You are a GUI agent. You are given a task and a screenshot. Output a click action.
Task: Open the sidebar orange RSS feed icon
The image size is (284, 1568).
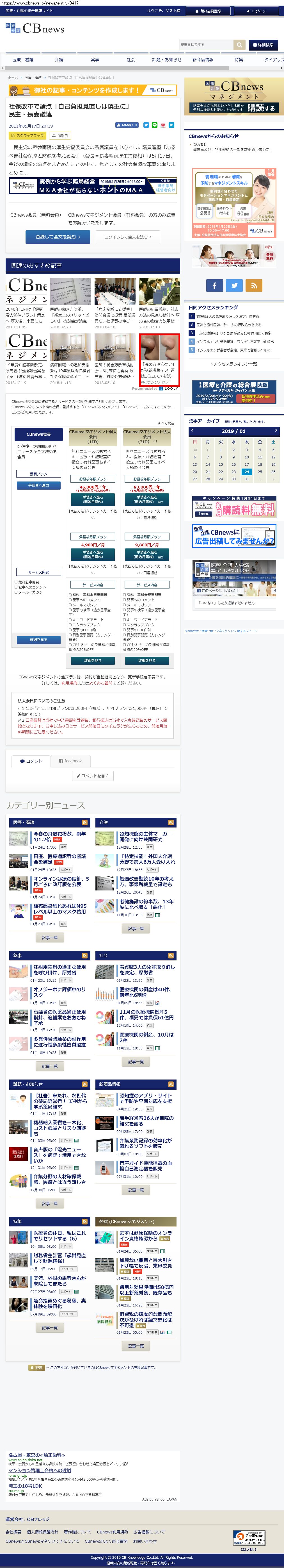(x=254, y=285)
